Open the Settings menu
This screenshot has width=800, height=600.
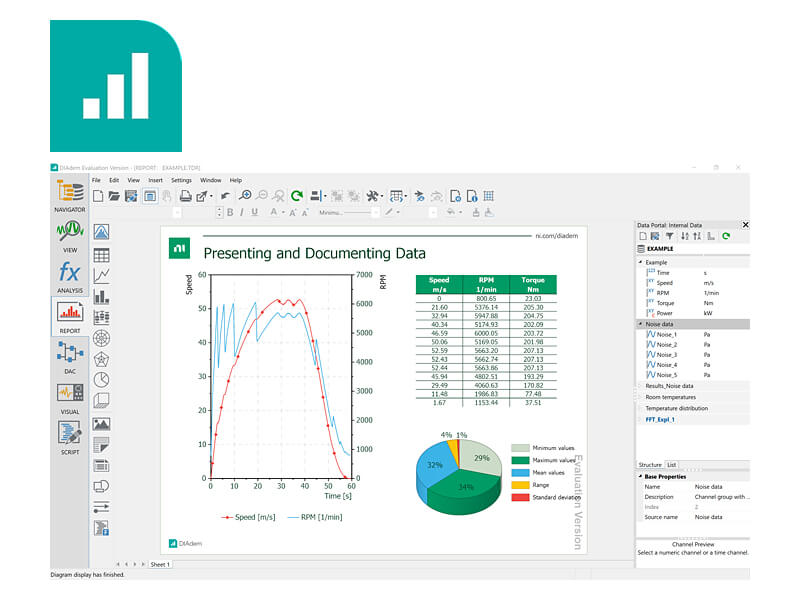click(x=181, y=180)
